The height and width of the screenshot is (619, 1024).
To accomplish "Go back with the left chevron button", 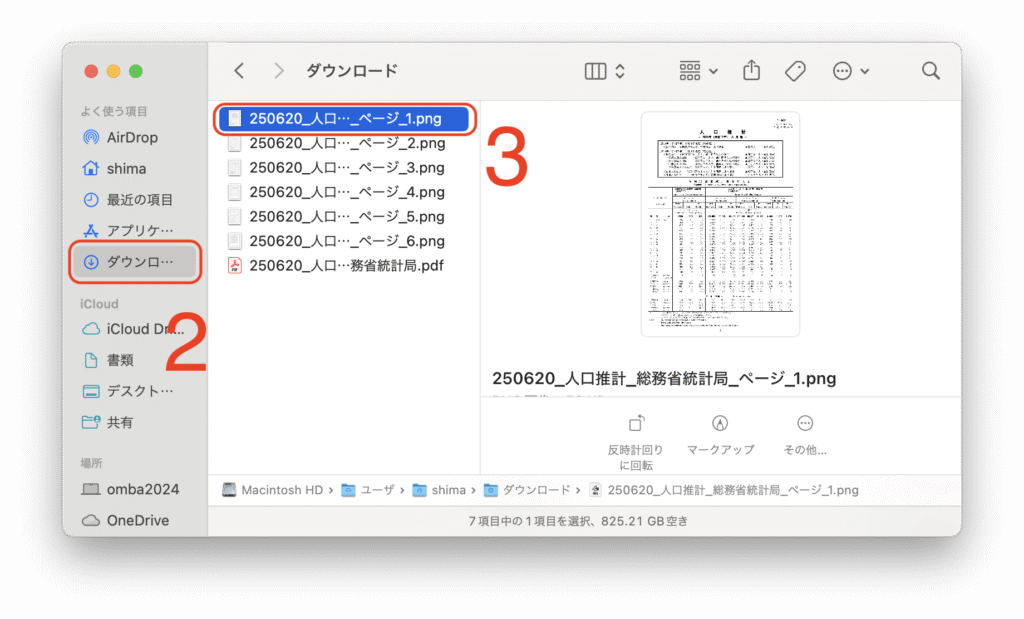I will 240,71.
